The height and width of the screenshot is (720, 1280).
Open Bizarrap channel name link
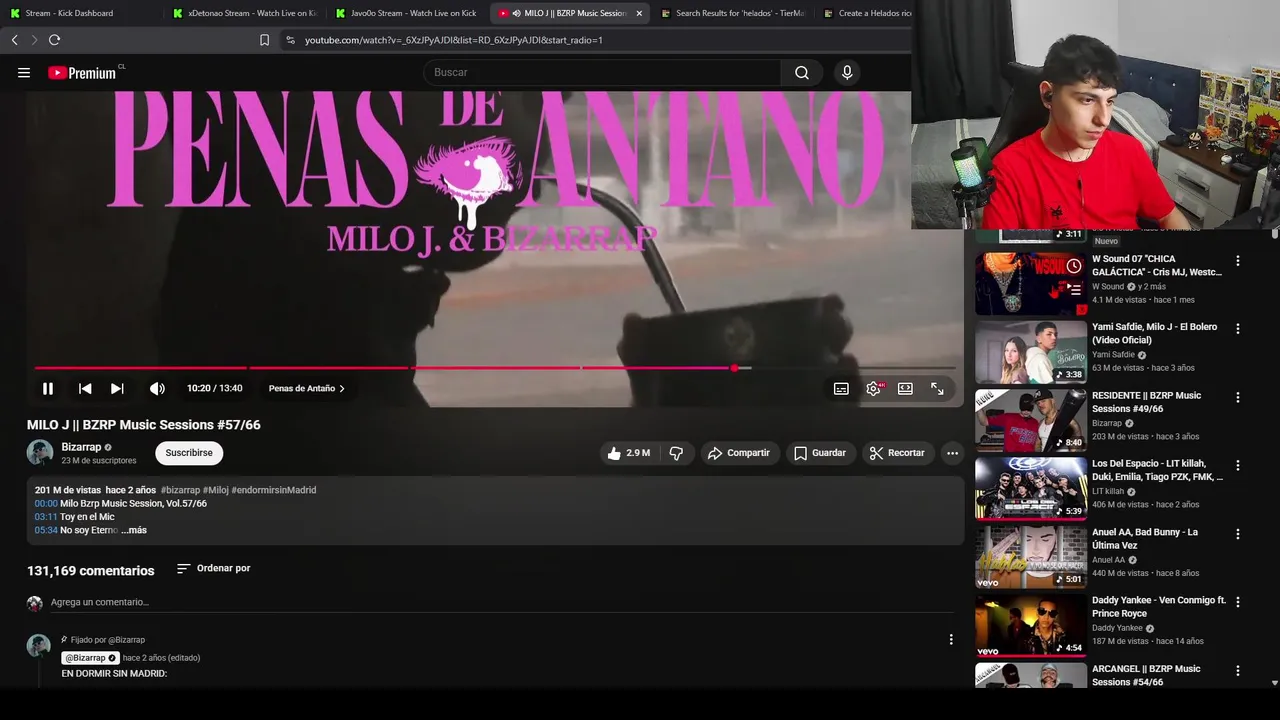pyautogui.click(x=81, y=447)
